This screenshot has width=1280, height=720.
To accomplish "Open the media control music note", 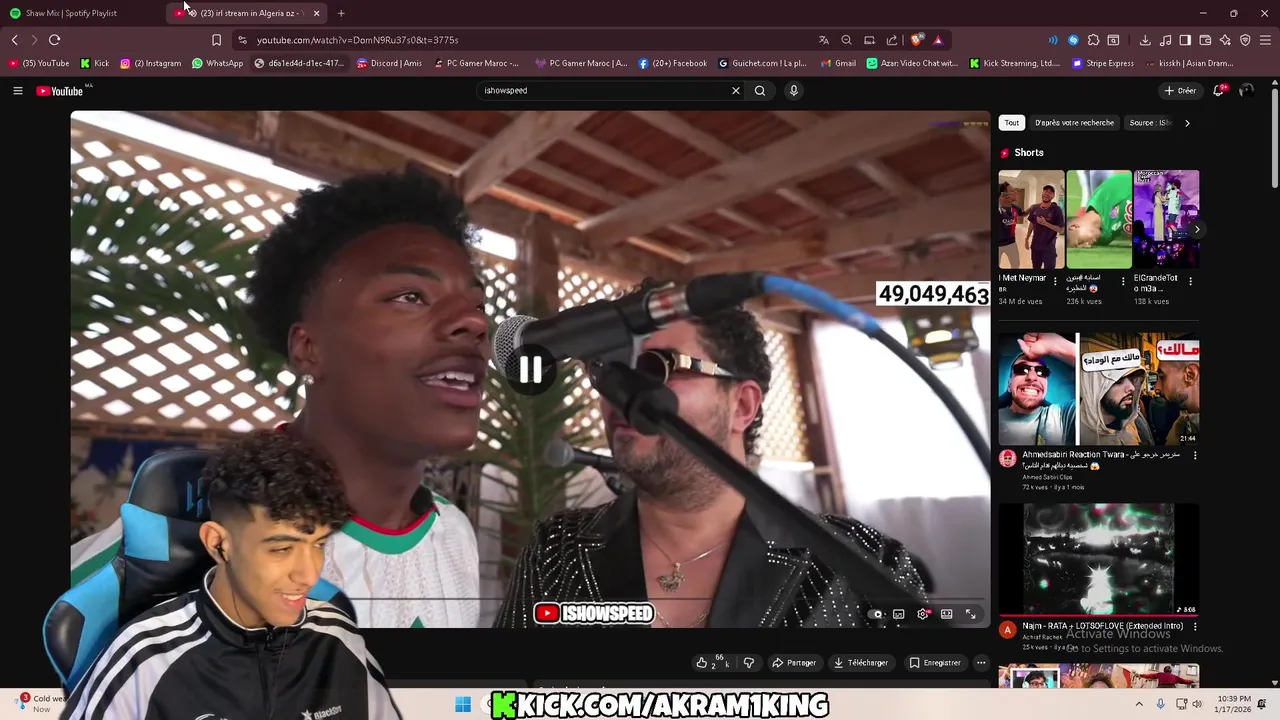I will (1165, 40).
